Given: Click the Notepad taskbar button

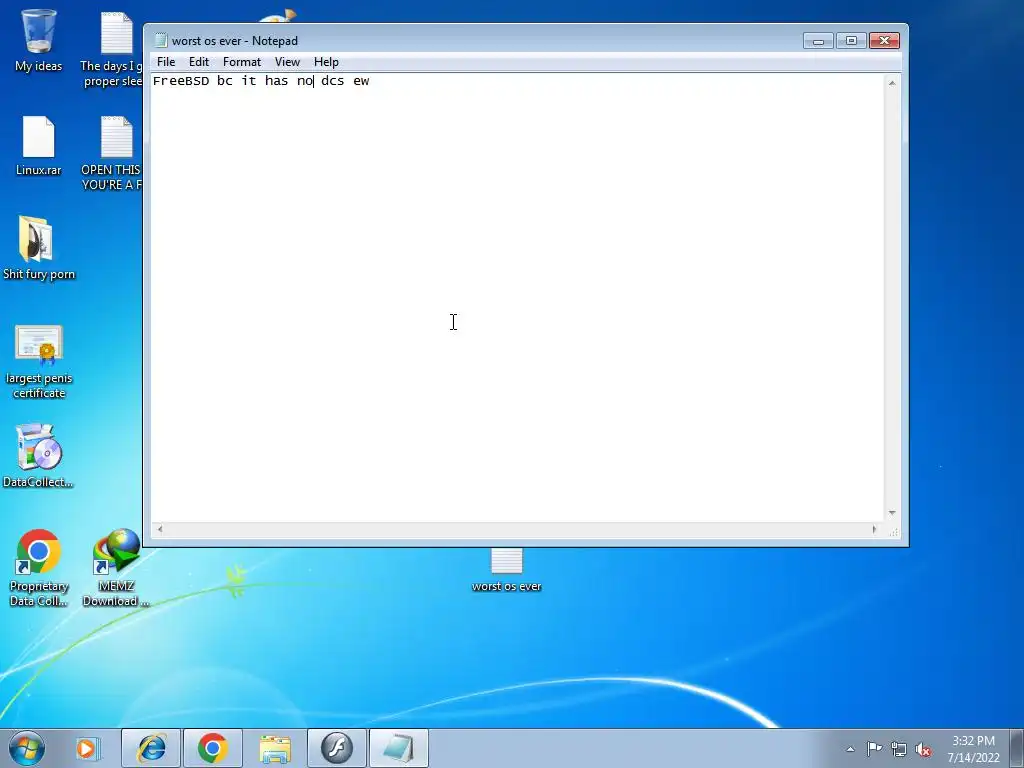Looking at the screenshot, I should point(399,748).
